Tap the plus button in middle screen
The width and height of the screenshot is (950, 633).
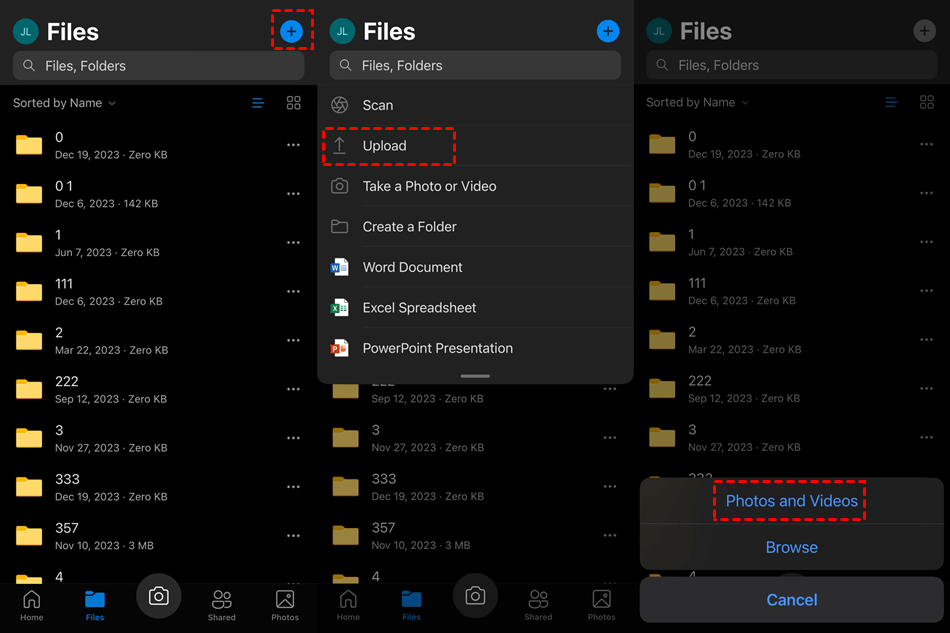pyautogui.click(x=608, y=31)
